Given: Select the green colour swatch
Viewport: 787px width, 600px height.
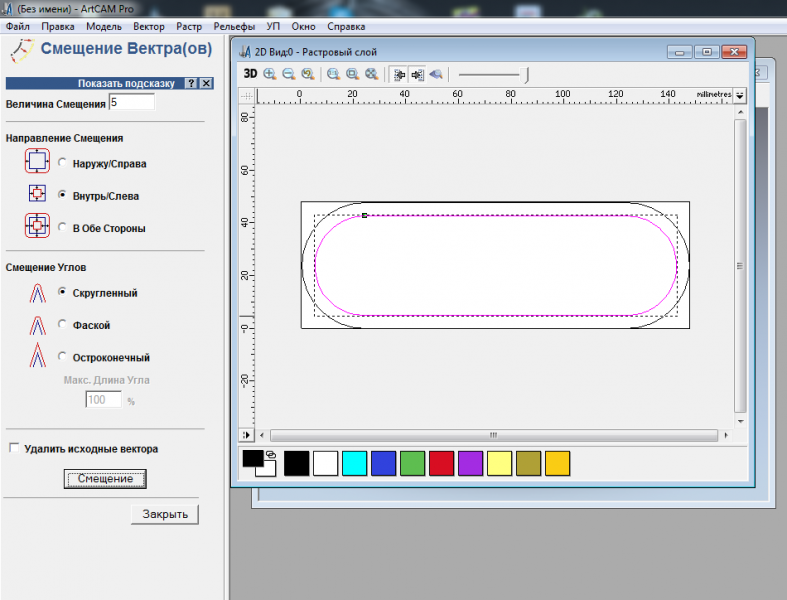Looking at the screenshot, I should pyautogui.click(x=413, y=463).
